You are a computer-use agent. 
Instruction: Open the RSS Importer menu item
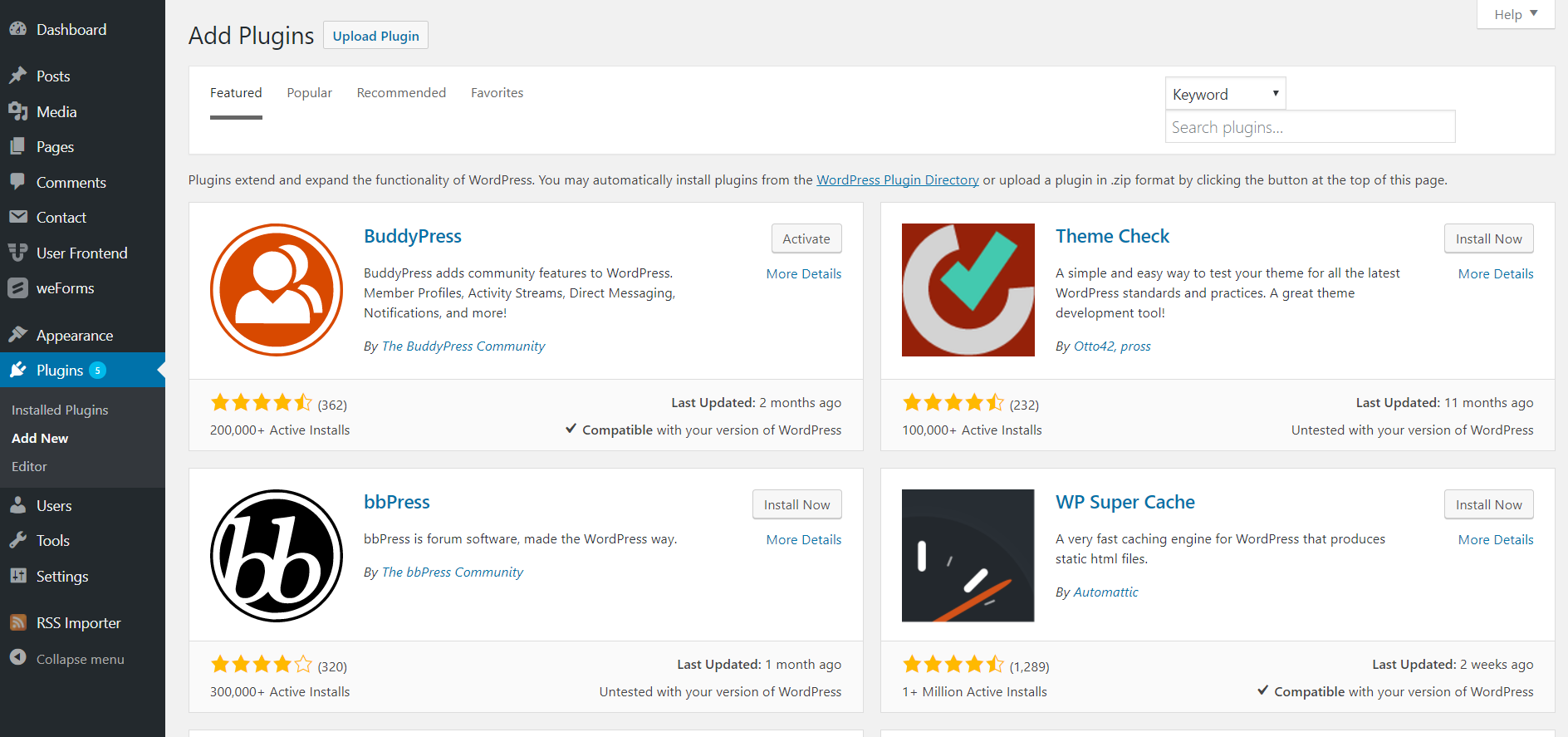(x=82, y=622)
